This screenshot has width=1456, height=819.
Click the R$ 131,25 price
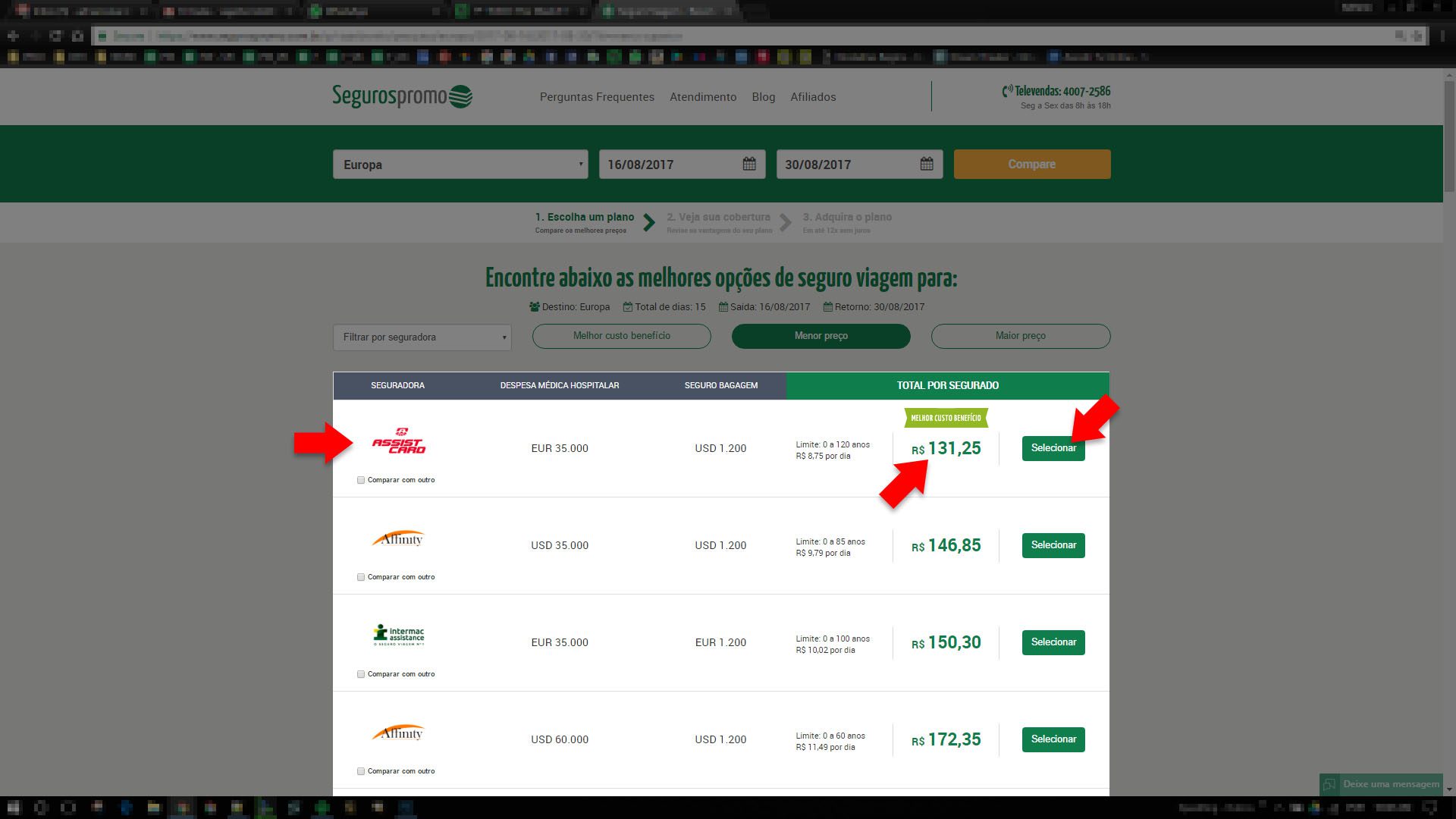pos(946,448)
